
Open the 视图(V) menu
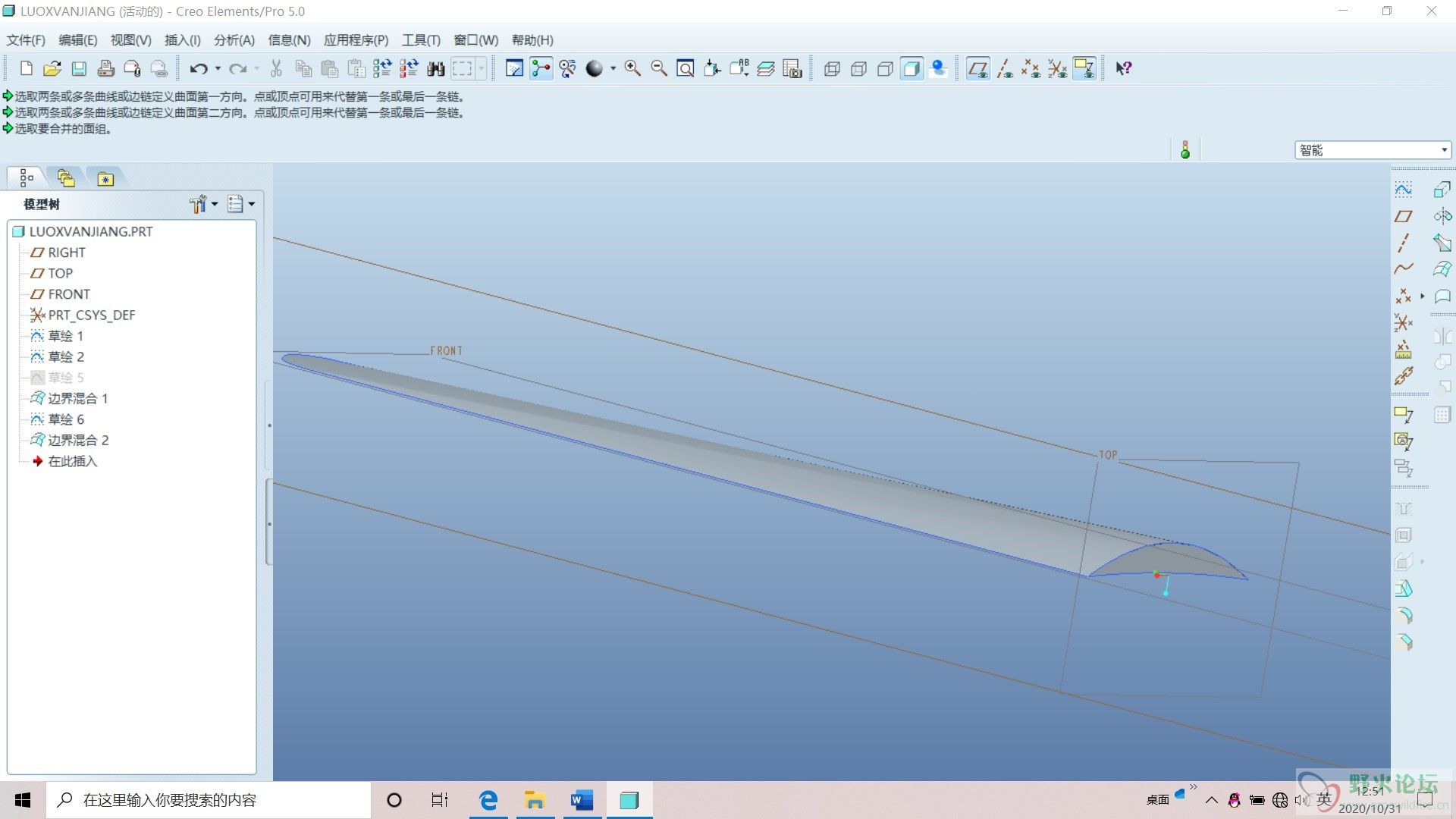click(130, 40)
